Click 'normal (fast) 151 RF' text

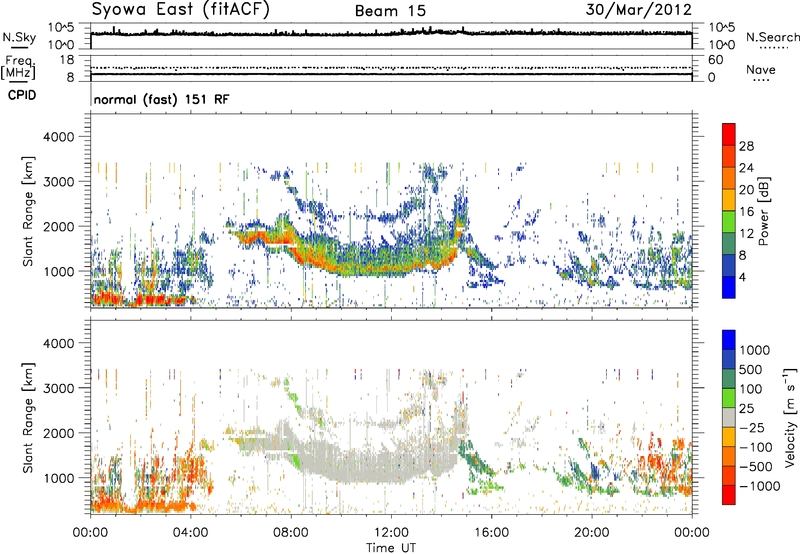coord(162,99)
